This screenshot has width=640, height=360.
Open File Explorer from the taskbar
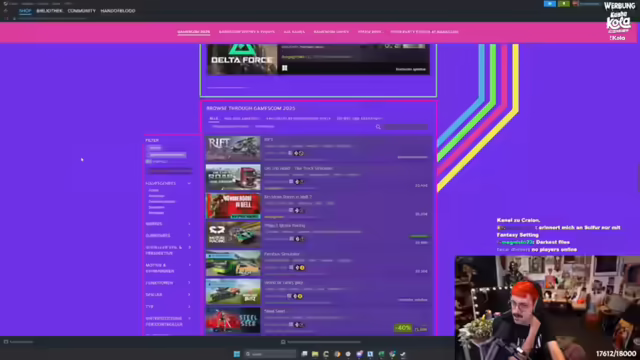pyautogui.click(x=315, y=354)
